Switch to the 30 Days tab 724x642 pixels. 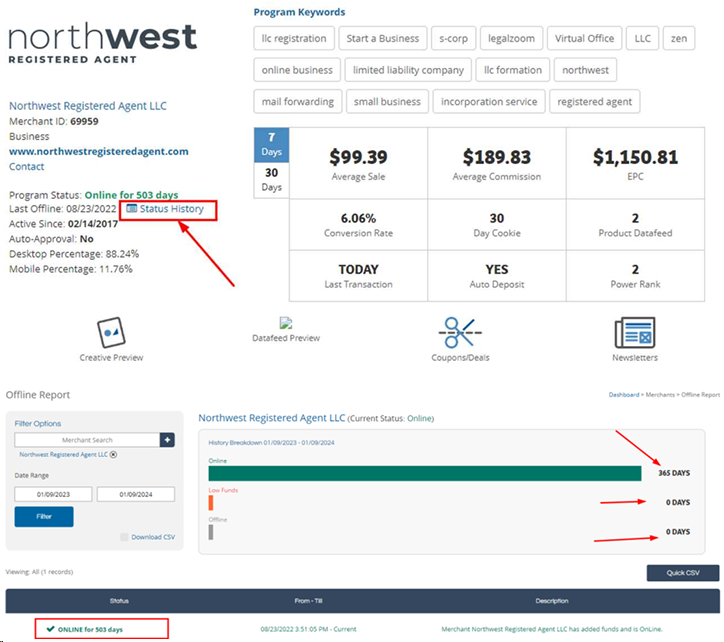tap(272, 180)
